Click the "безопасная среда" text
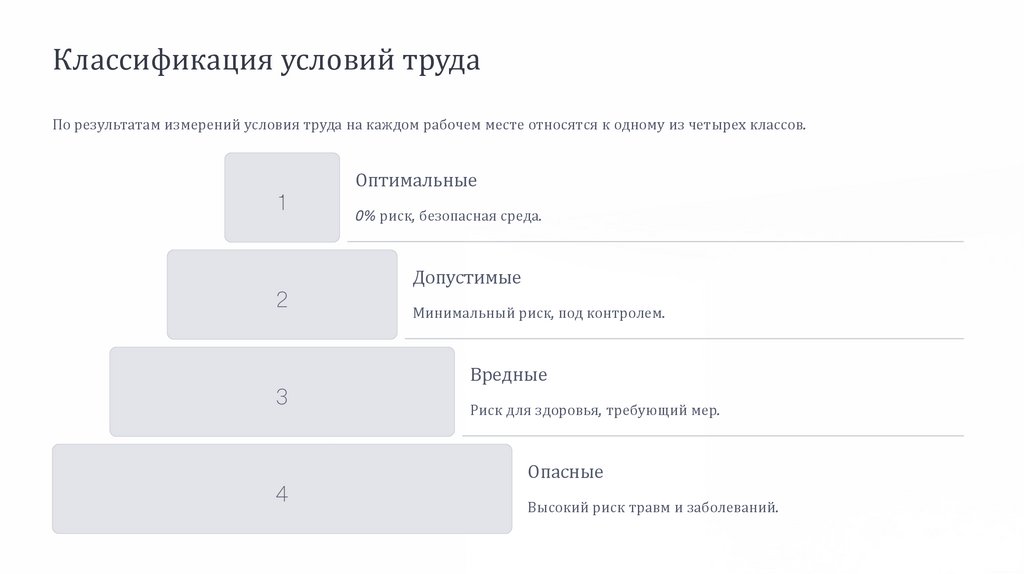This screenshot has width=1024, height=574. coord(479,216)
